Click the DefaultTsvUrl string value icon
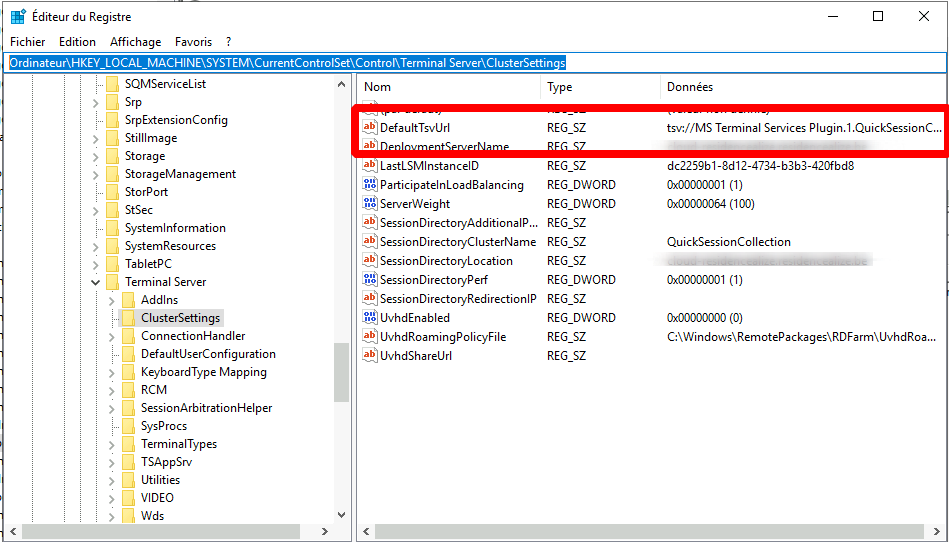The height and width of the screenshot is (542, 949). (370, 128)
